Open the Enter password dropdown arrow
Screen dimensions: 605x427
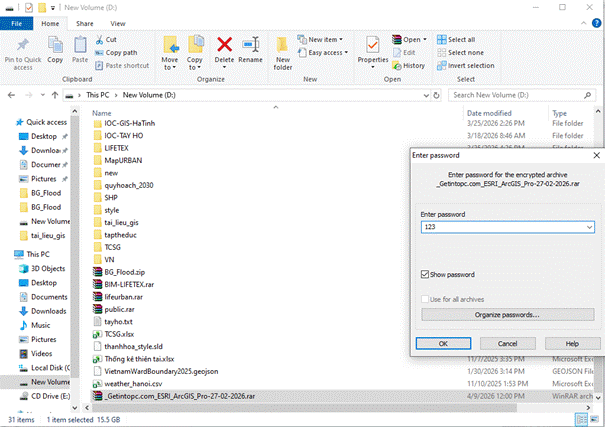[x=589, y=228]
